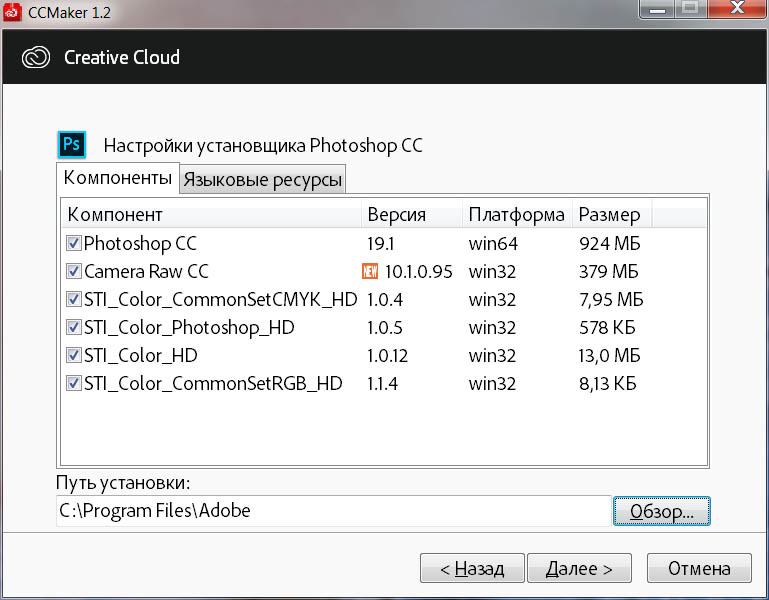769x600 pixels.
Task: Proceed with the Далее button
Action: [579, 568]
